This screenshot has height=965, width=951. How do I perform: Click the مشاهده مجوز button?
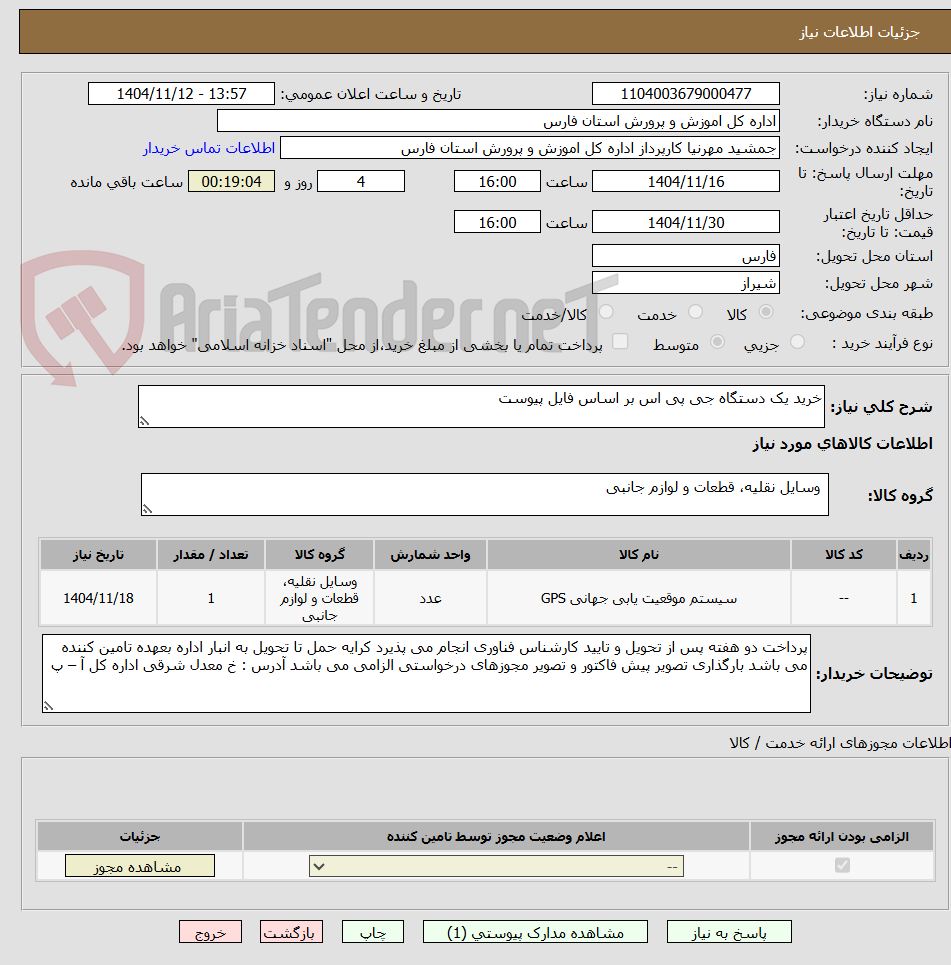[x=140, y=866]
